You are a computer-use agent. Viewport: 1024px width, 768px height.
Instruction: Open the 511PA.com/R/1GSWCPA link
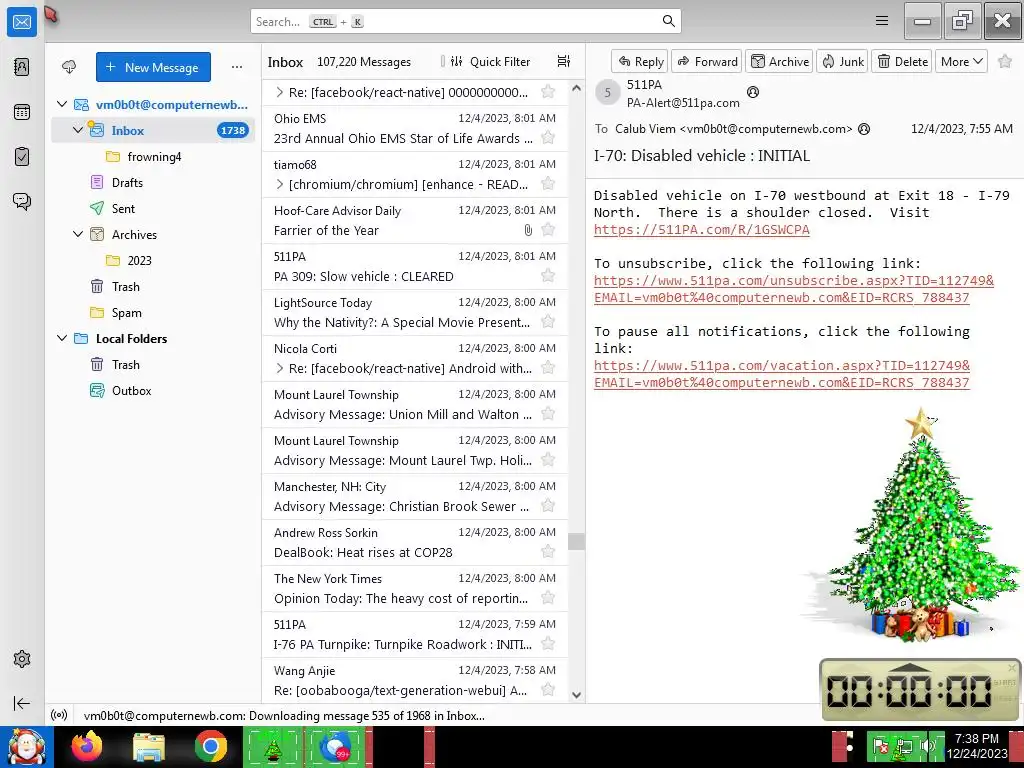[x=701, y=229]
